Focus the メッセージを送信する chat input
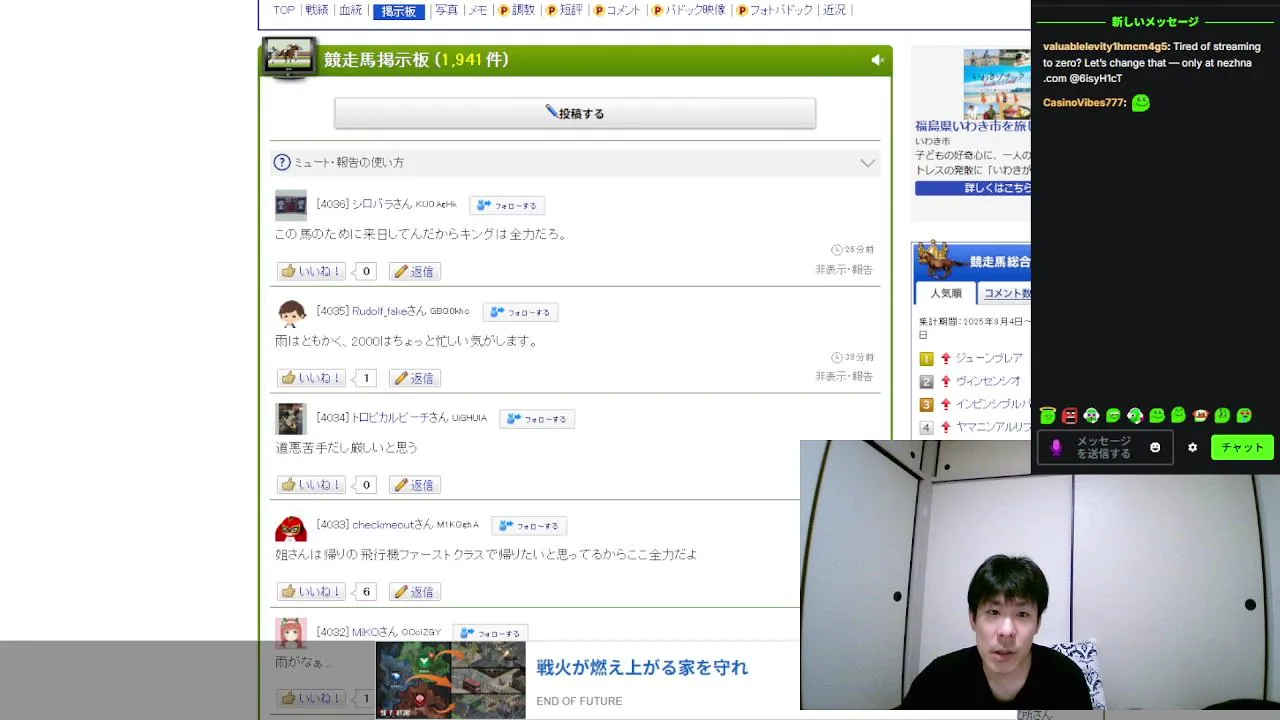The width and height of the screenshot is (1280, 720). pos(1103,447)
